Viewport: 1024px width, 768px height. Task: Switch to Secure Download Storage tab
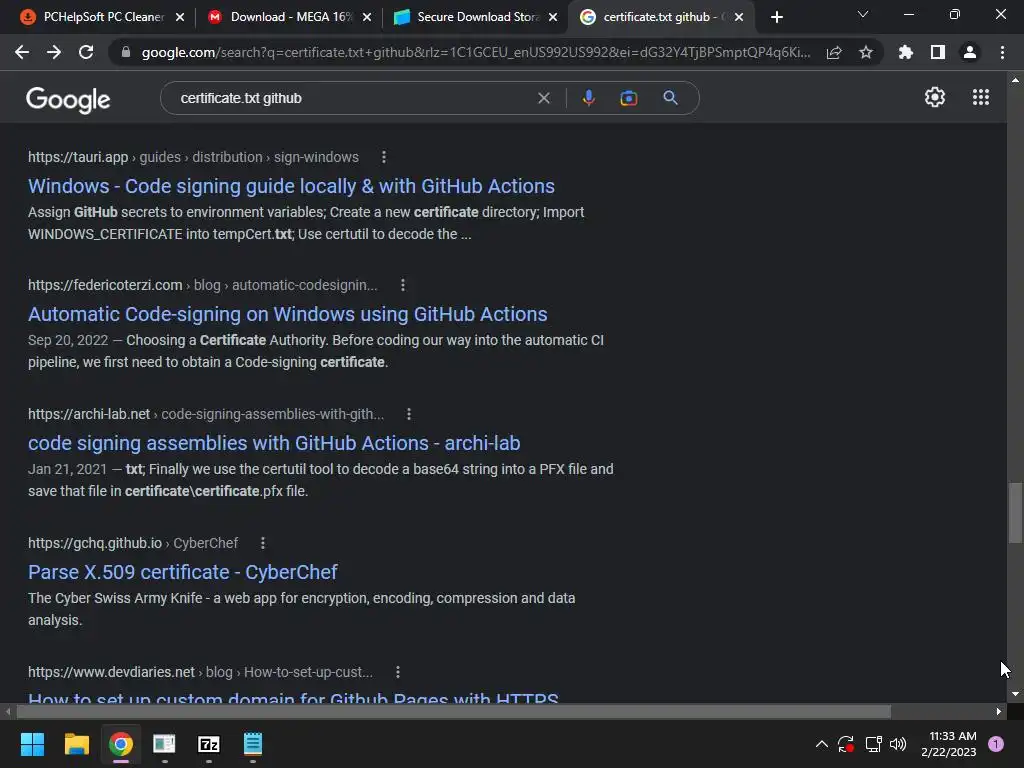click(x=477, y=17)
